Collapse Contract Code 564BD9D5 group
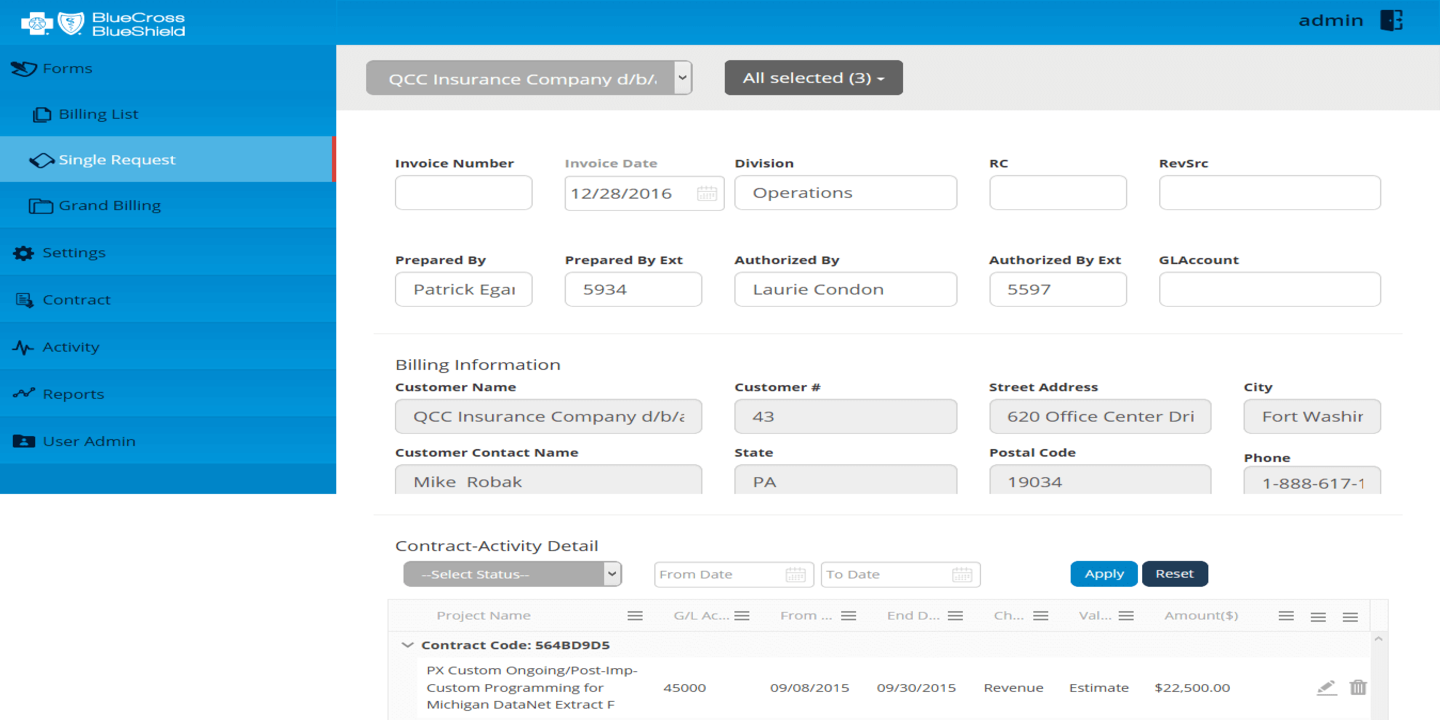1440x720 pixels. [407, 645]
